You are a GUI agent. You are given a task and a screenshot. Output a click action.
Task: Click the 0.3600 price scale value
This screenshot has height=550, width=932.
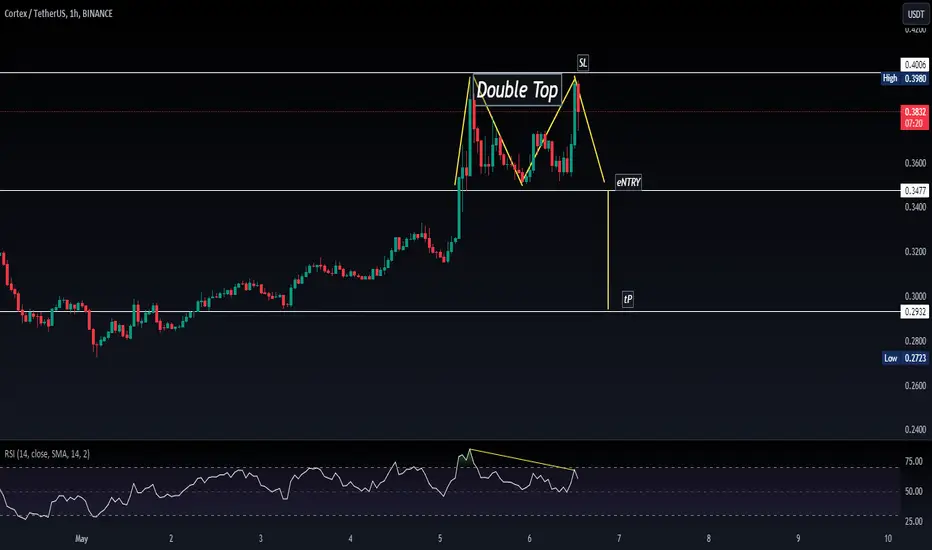pyautogui.click(x=915, y=162)
